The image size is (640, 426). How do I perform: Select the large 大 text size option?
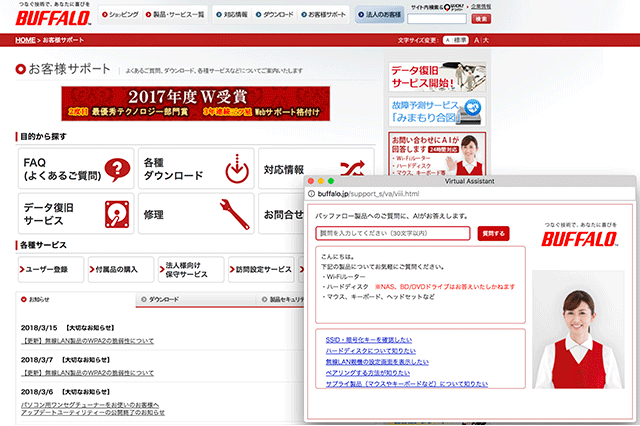click(x=485, y=40)
